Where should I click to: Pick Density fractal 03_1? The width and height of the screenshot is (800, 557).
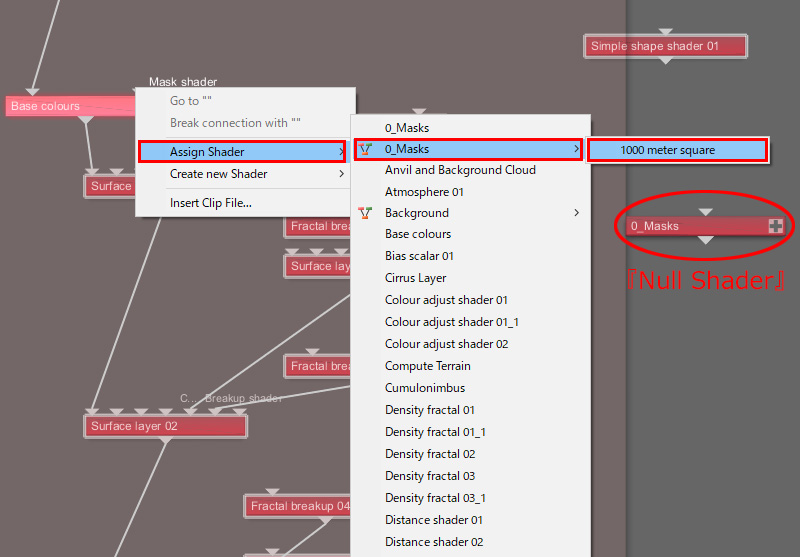coord(435,498)
